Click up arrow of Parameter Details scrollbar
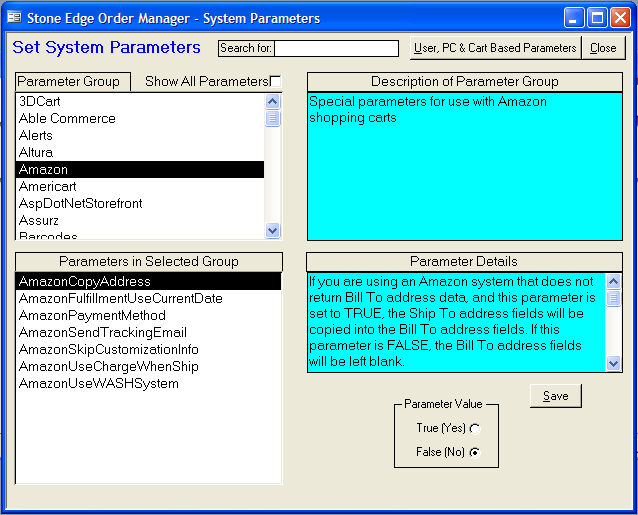The height and width of the screenshot is (515, 638). 613,281
